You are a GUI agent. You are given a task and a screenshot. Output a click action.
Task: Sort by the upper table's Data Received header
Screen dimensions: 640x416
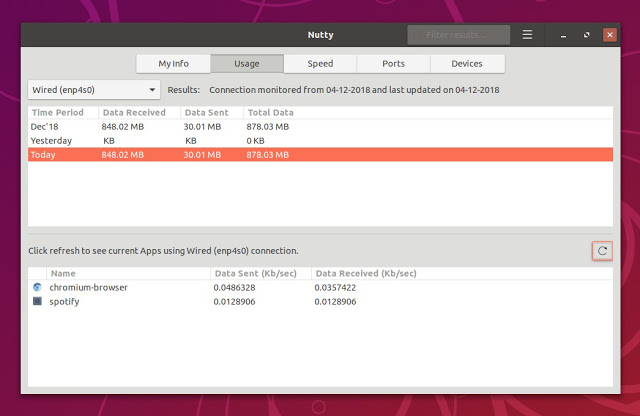click(x=139, y=113)
